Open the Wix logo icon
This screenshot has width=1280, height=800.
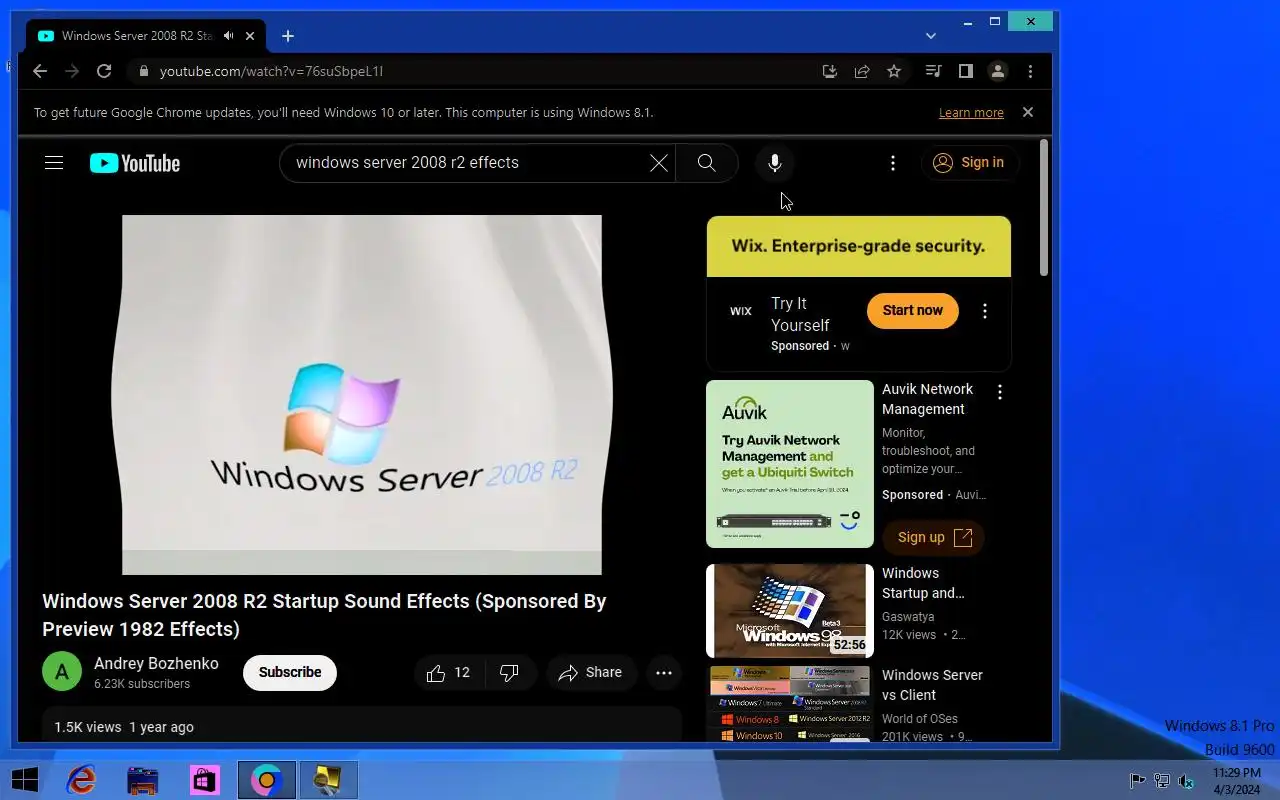point(740,311)
